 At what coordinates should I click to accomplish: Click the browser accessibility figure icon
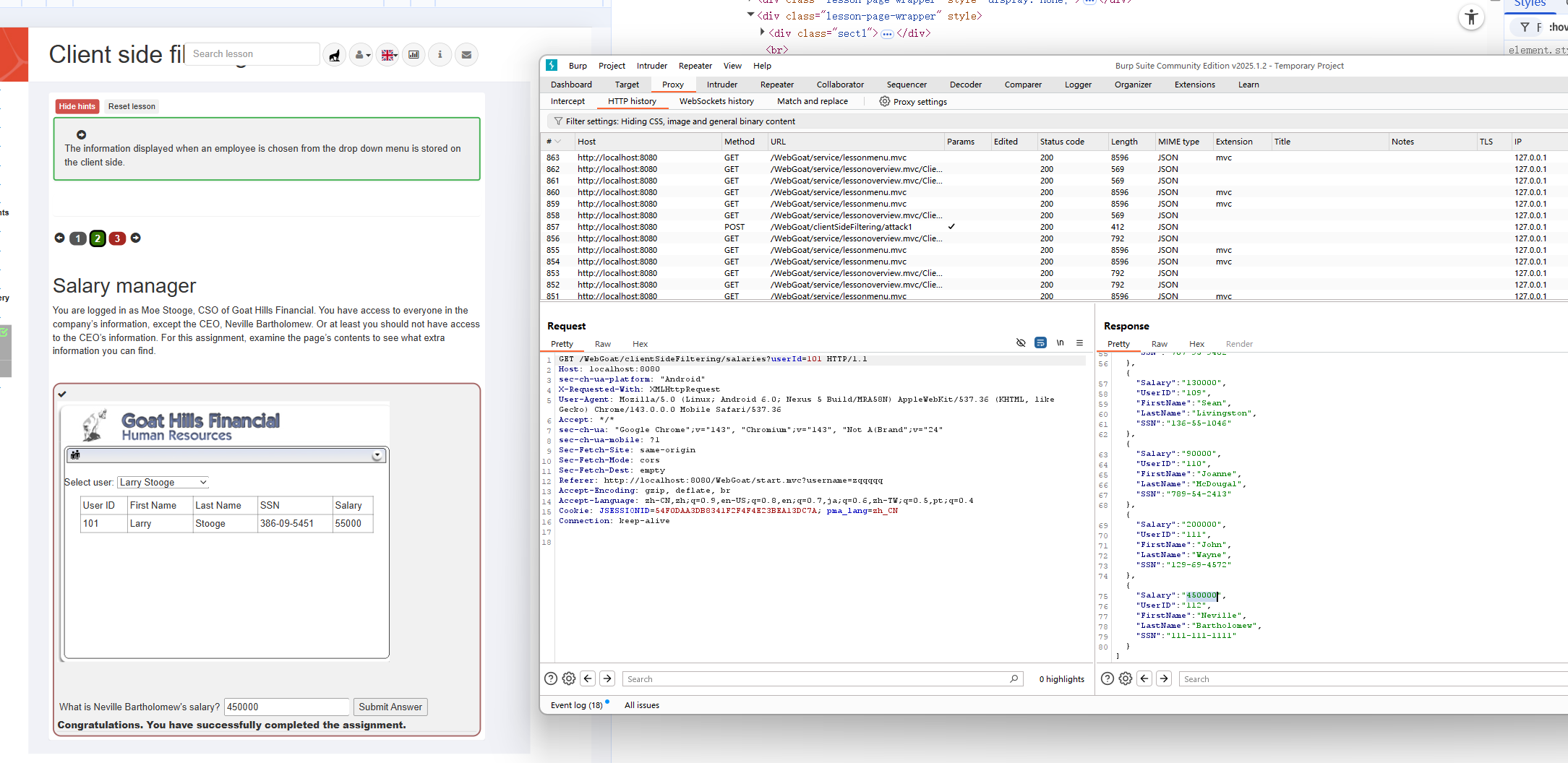[x=1470, y=17]
